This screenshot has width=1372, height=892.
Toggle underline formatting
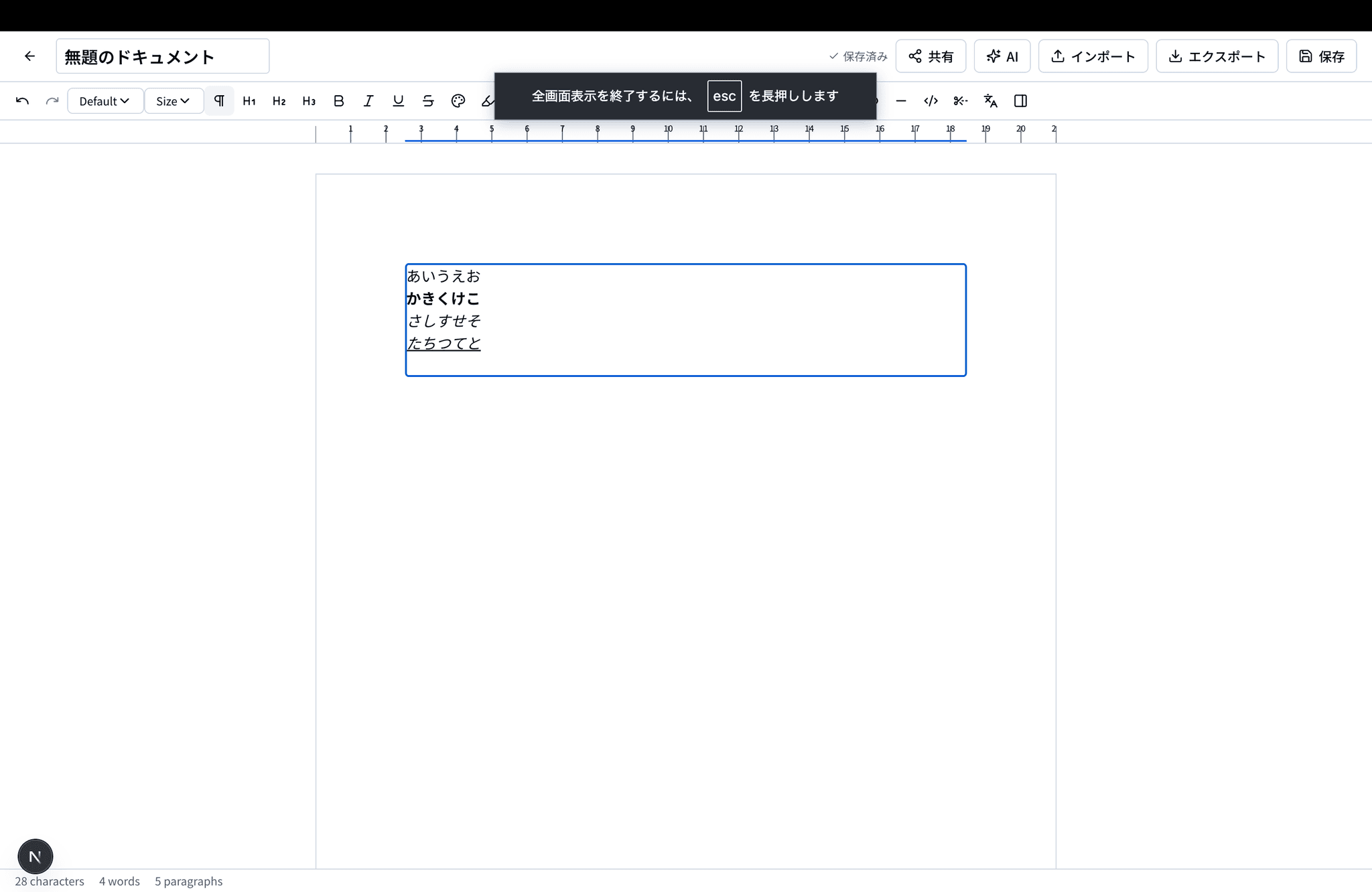coord(398,101)
